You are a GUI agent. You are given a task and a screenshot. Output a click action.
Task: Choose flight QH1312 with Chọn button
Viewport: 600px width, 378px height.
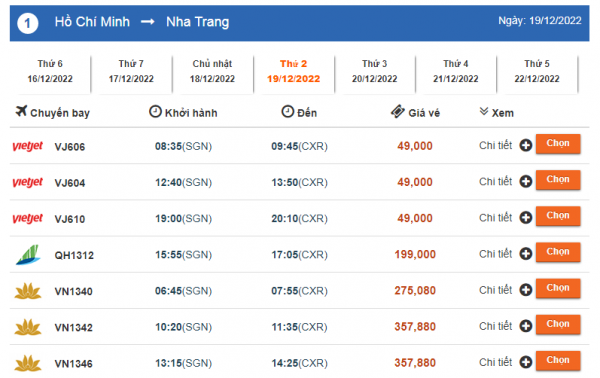[558, 252]
